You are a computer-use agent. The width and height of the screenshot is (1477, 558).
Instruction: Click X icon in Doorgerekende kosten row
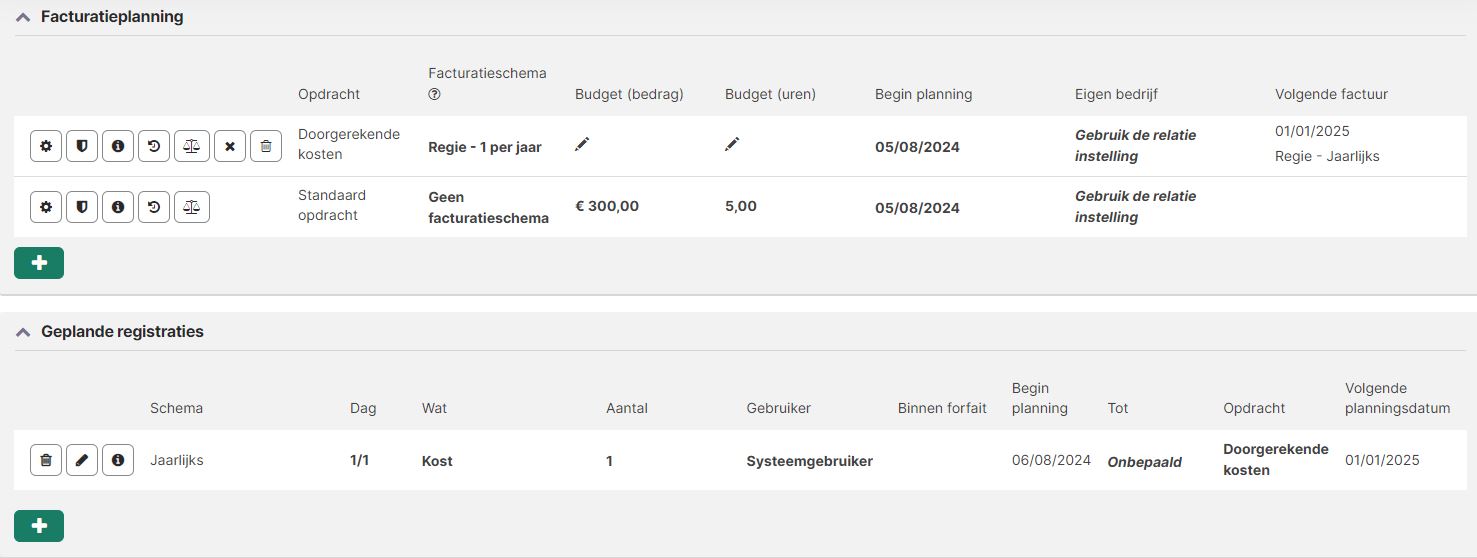click(229, 146)
